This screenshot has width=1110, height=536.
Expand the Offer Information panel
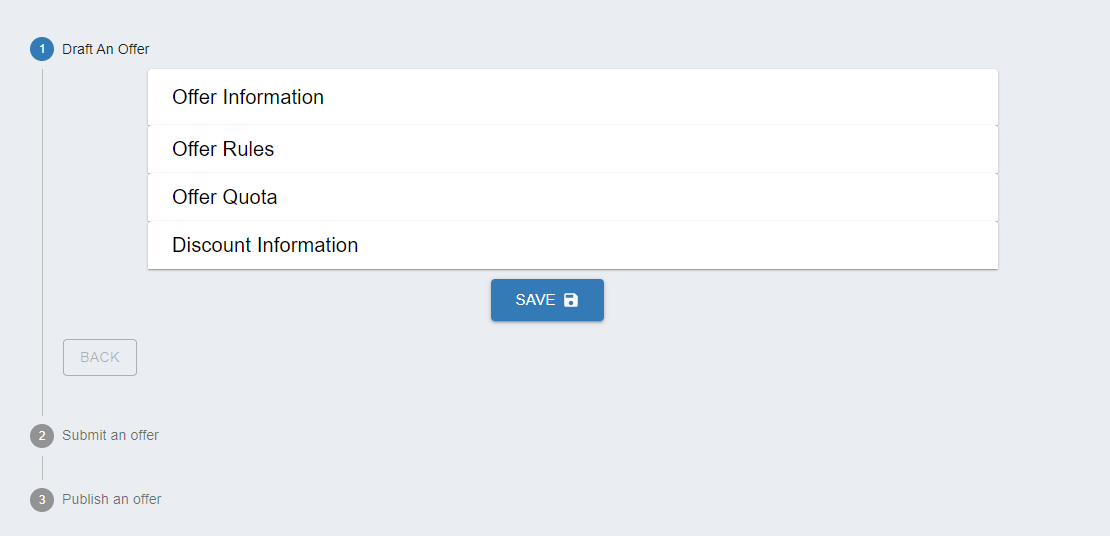[x=572, y=97]
